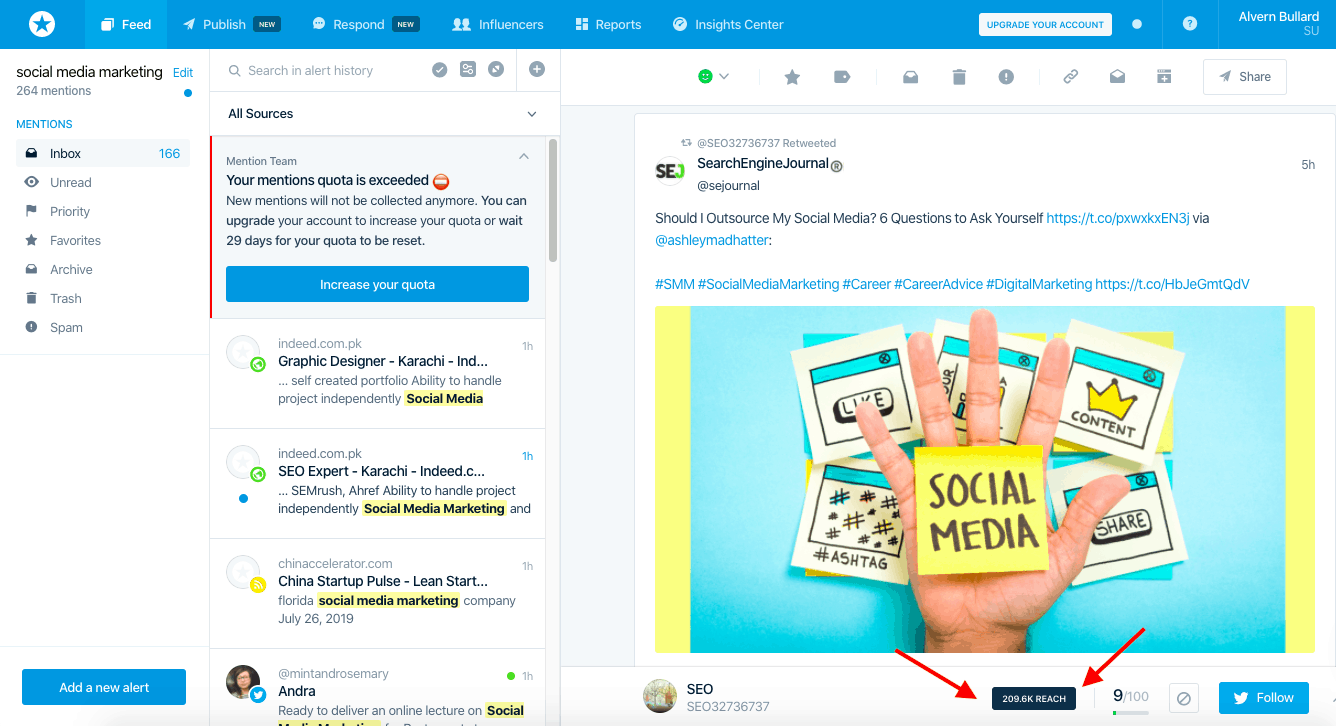Click the #DigitalMarketing hashtag

click(1039, 285)
